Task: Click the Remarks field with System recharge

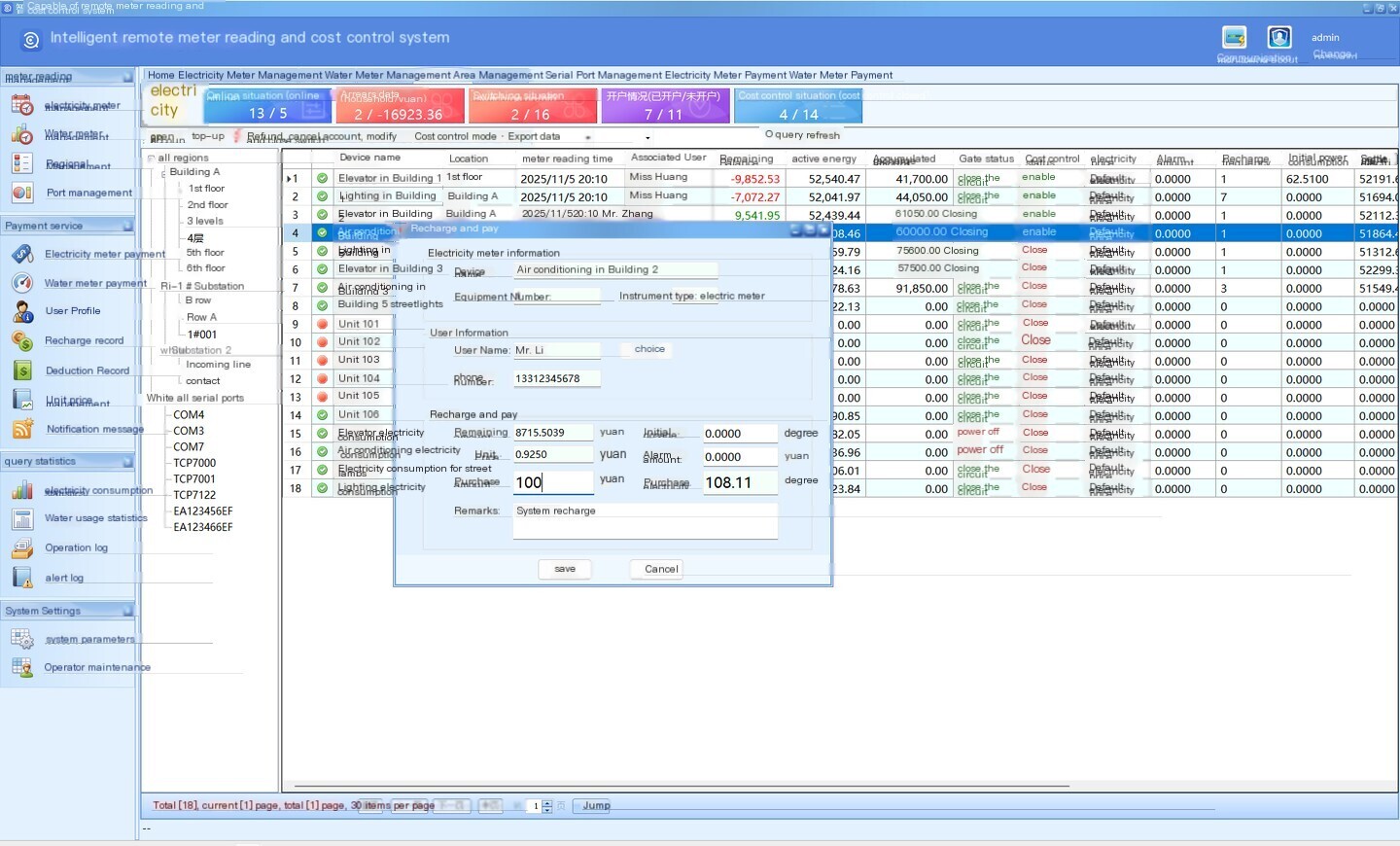Action: tap(646, 520)
